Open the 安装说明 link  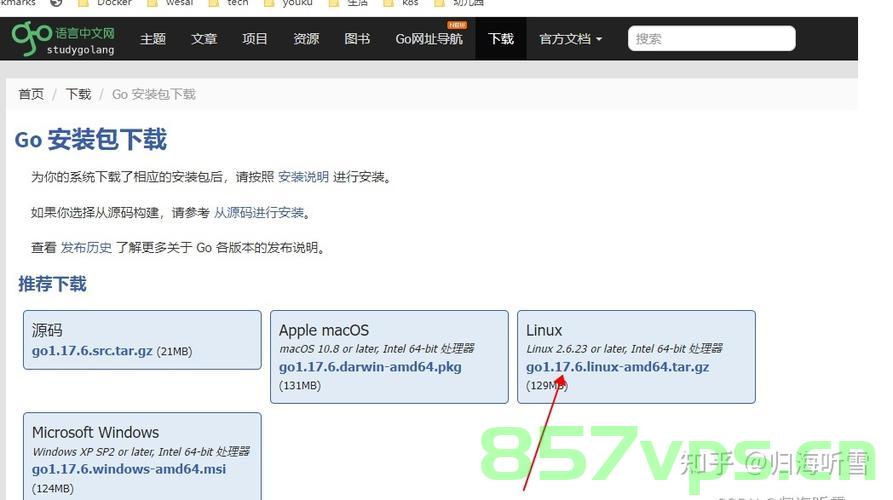pos(303,177)
